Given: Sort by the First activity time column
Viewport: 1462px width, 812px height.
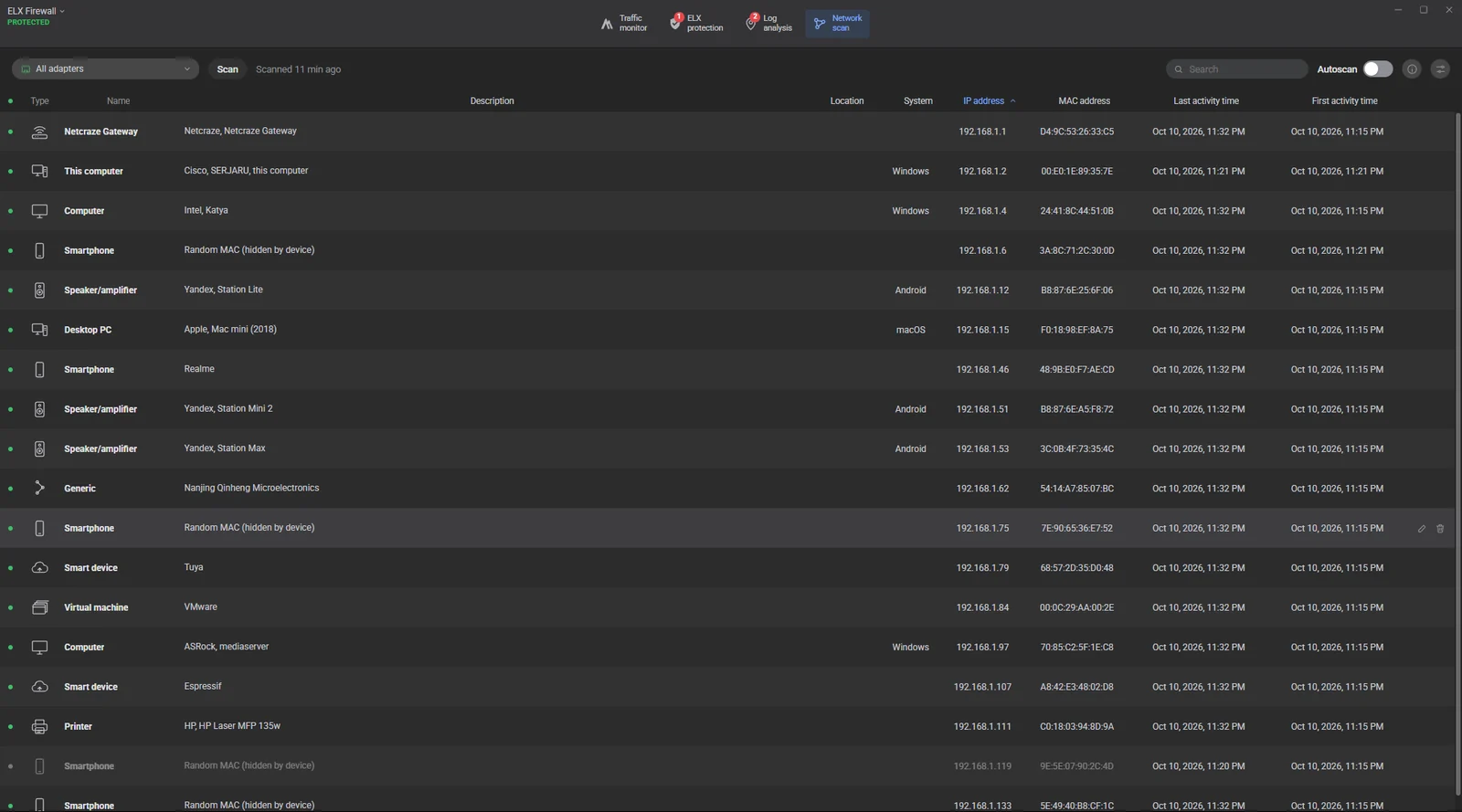Looking at the screenshot, I should click(x=1344, y=101).
